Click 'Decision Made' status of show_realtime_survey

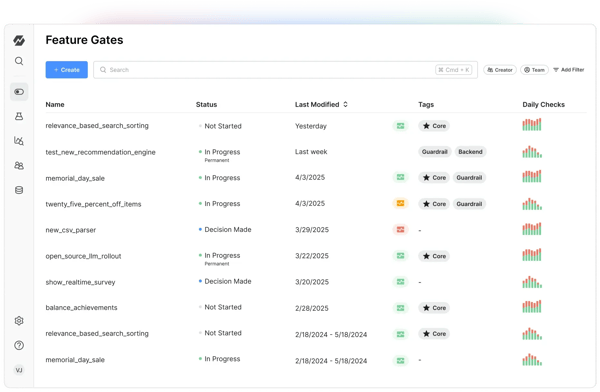(225, 281)
